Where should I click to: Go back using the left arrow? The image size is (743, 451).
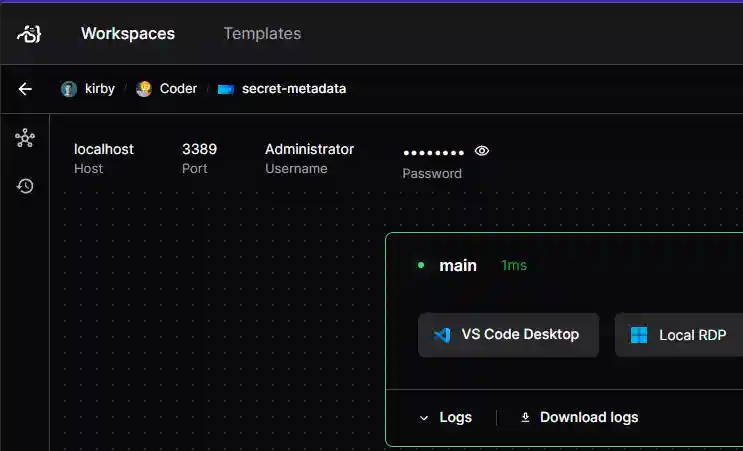25,89
